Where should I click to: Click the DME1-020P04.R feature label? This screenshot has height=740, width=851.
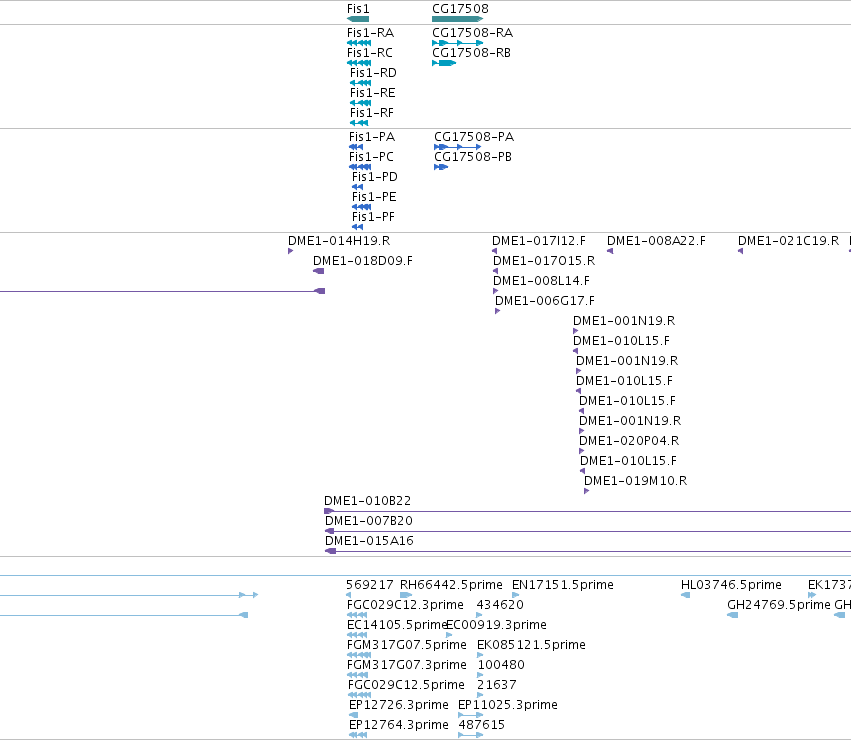point(629,441)
